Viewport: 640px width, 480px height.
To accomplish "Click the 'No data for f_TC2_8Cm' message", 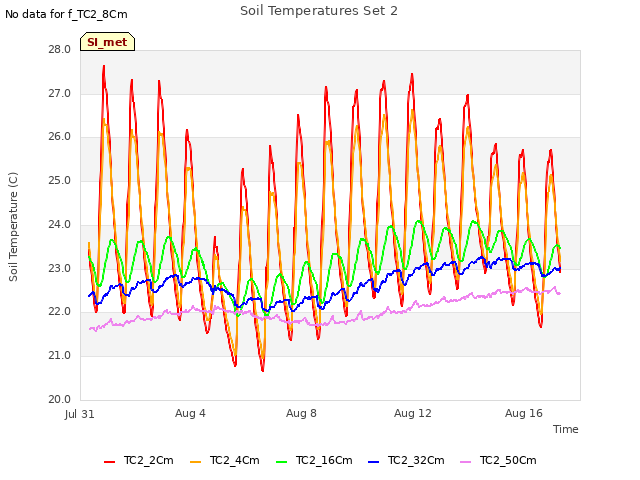I will [x=66, y=14].
